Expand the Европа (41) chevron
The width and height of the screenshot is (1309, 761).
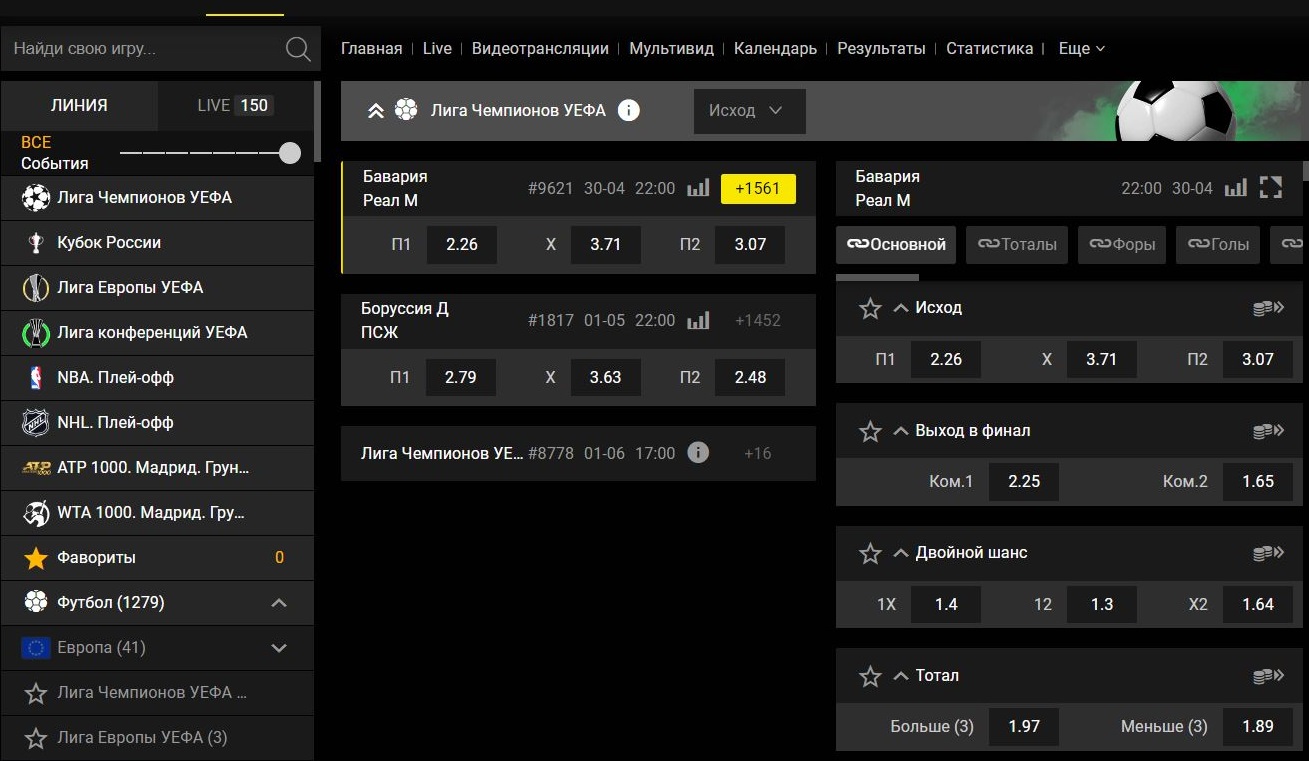pos(279,648)
